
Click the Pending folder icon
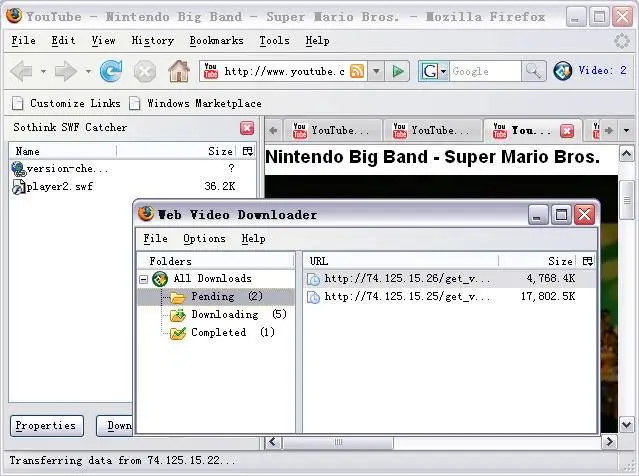(178, 297)
